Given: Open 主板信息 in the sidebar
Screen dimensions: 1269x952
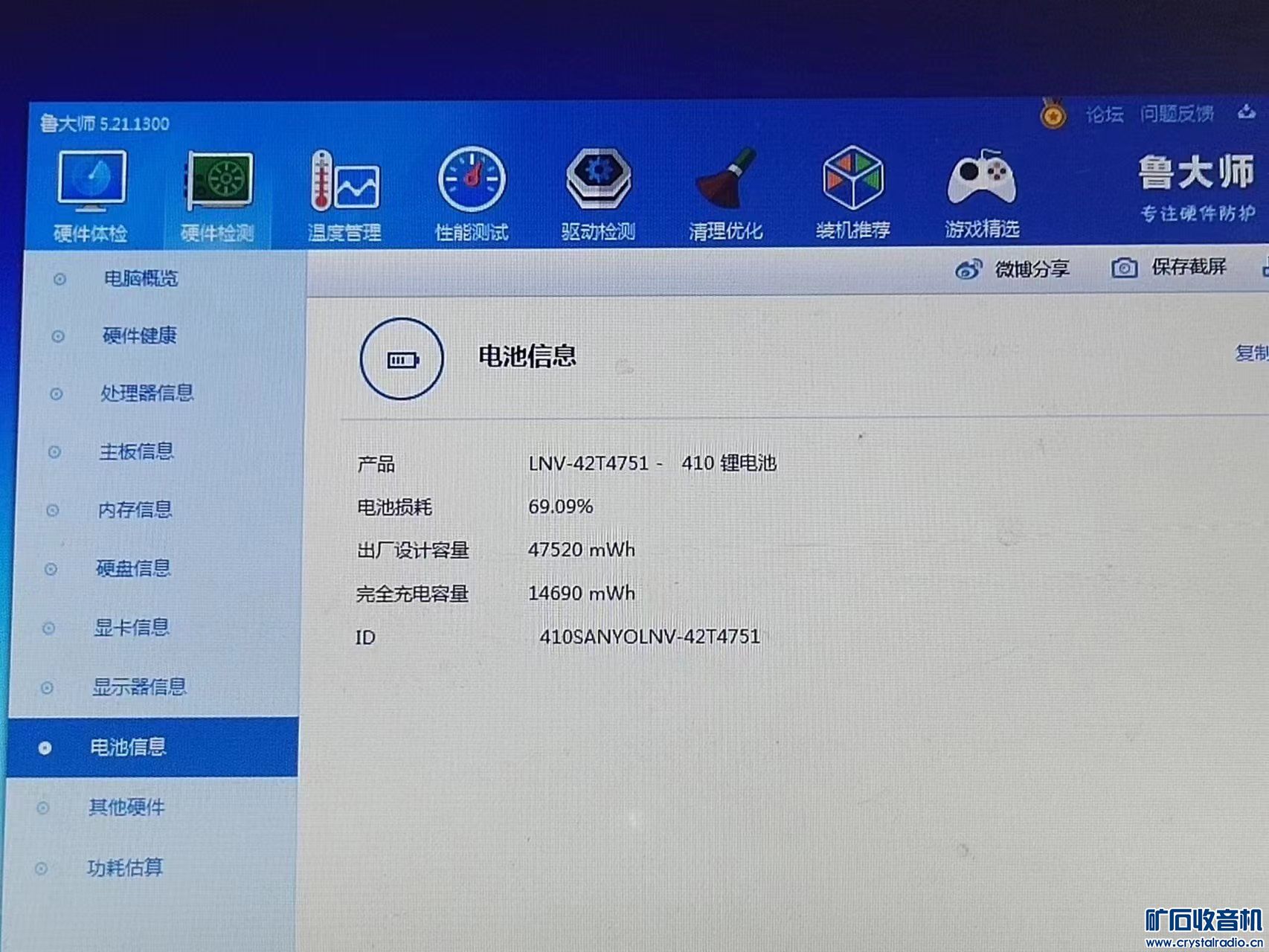Looking at the screenshot, I should click(x=136, y=451).
